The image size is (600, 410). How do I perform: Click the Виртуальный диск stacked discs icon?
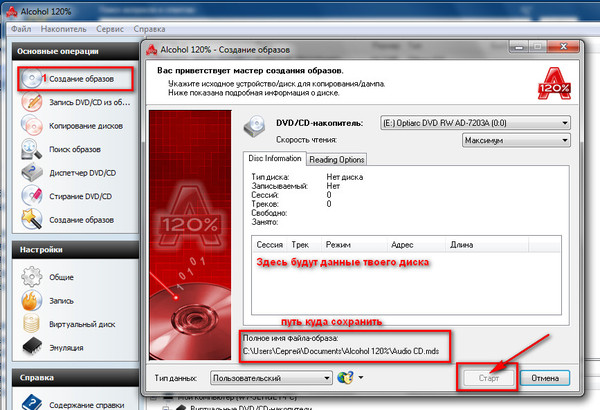[x=32, y=324]
